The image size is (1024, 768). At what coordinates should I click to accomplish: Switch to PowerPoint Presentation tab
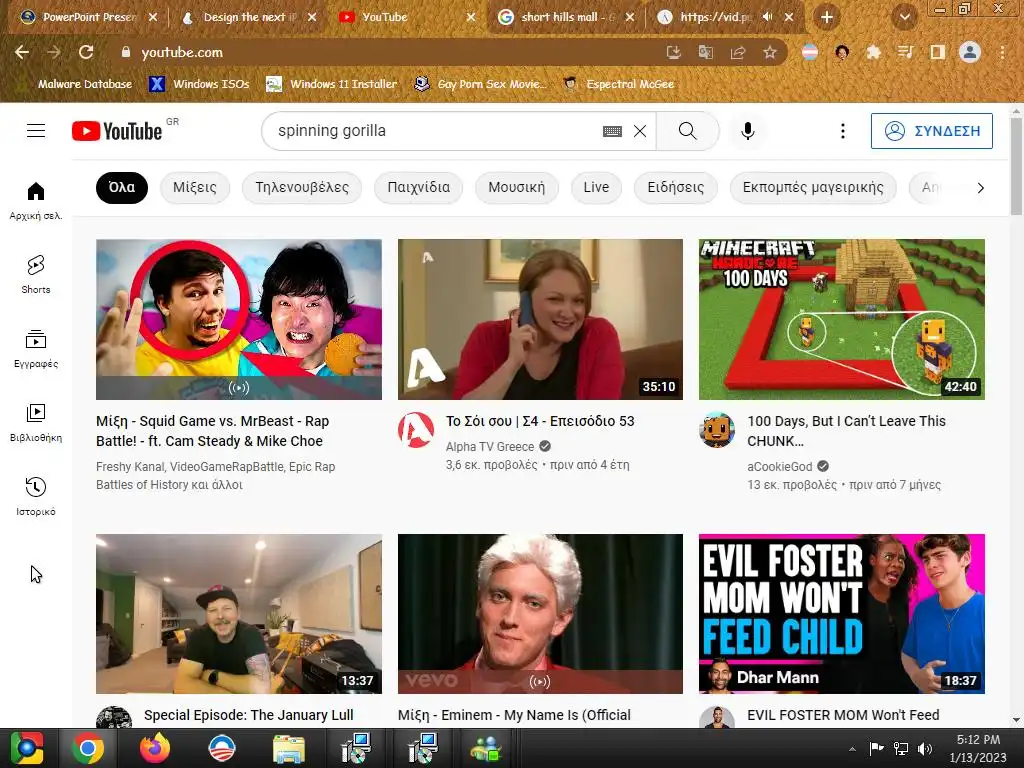(x=88, y=17)
